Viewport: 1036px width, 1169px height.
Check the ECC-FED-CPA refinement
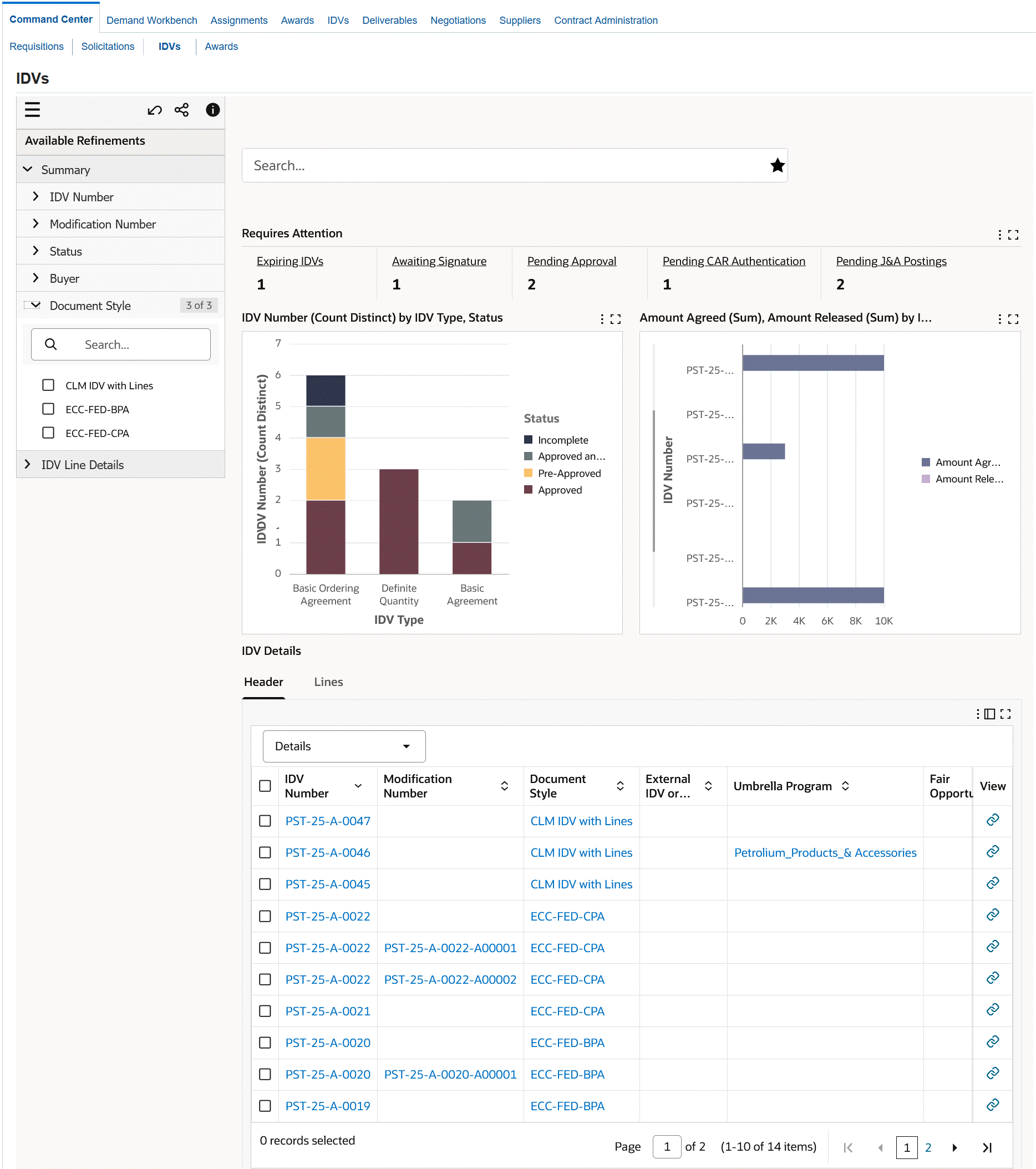49,434
